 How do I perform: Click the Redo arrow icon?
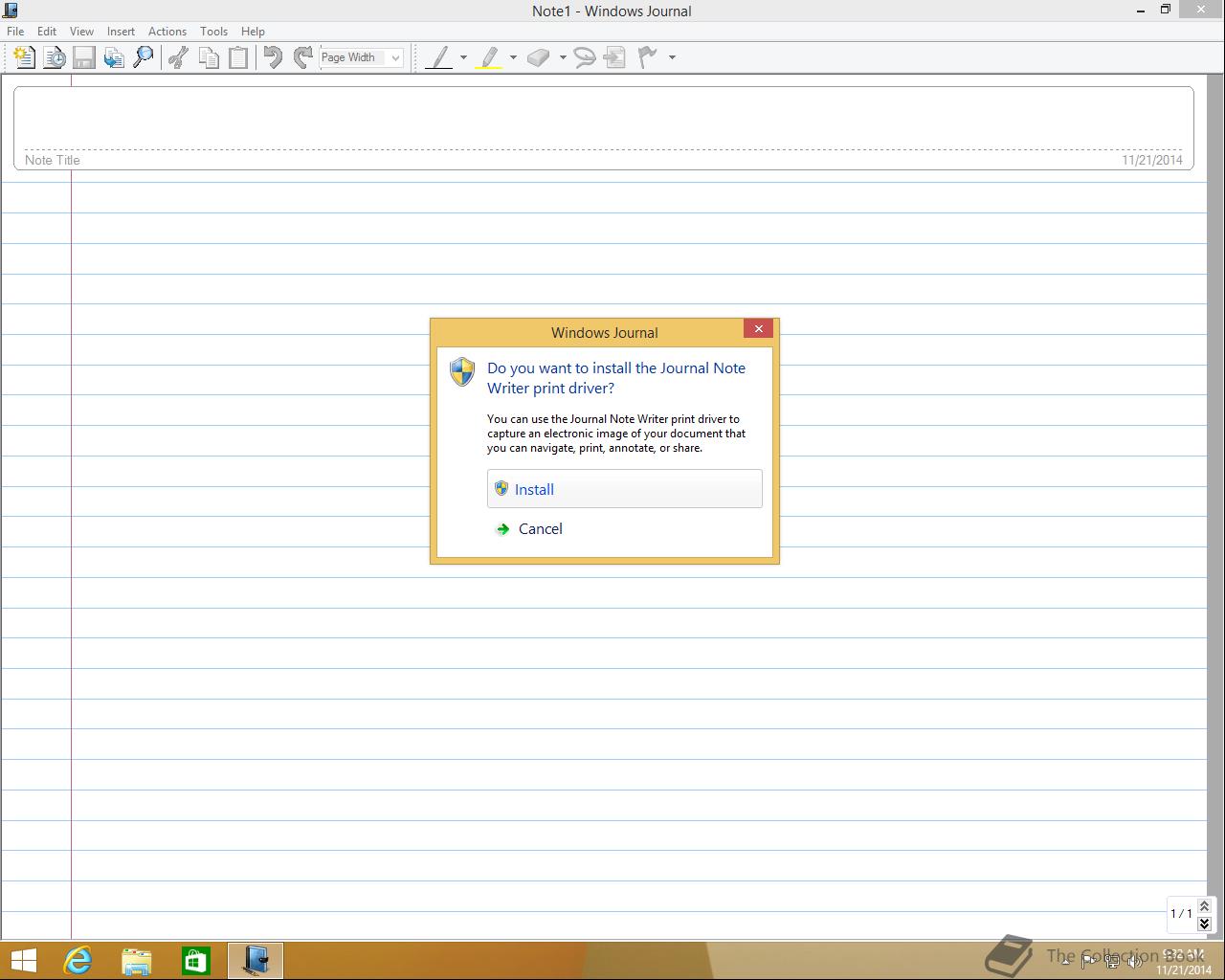[x=303, y=57]
